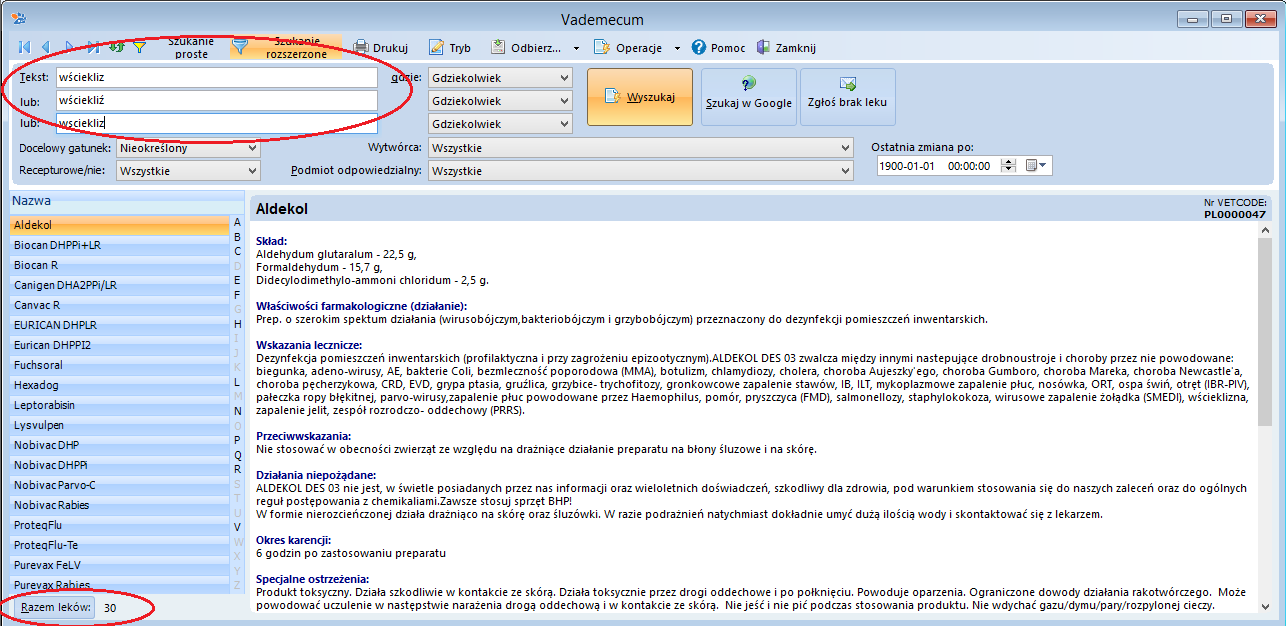Click the Wyszukaj search button
Screen dimensions: 1286x626
[x=640, y=97]
